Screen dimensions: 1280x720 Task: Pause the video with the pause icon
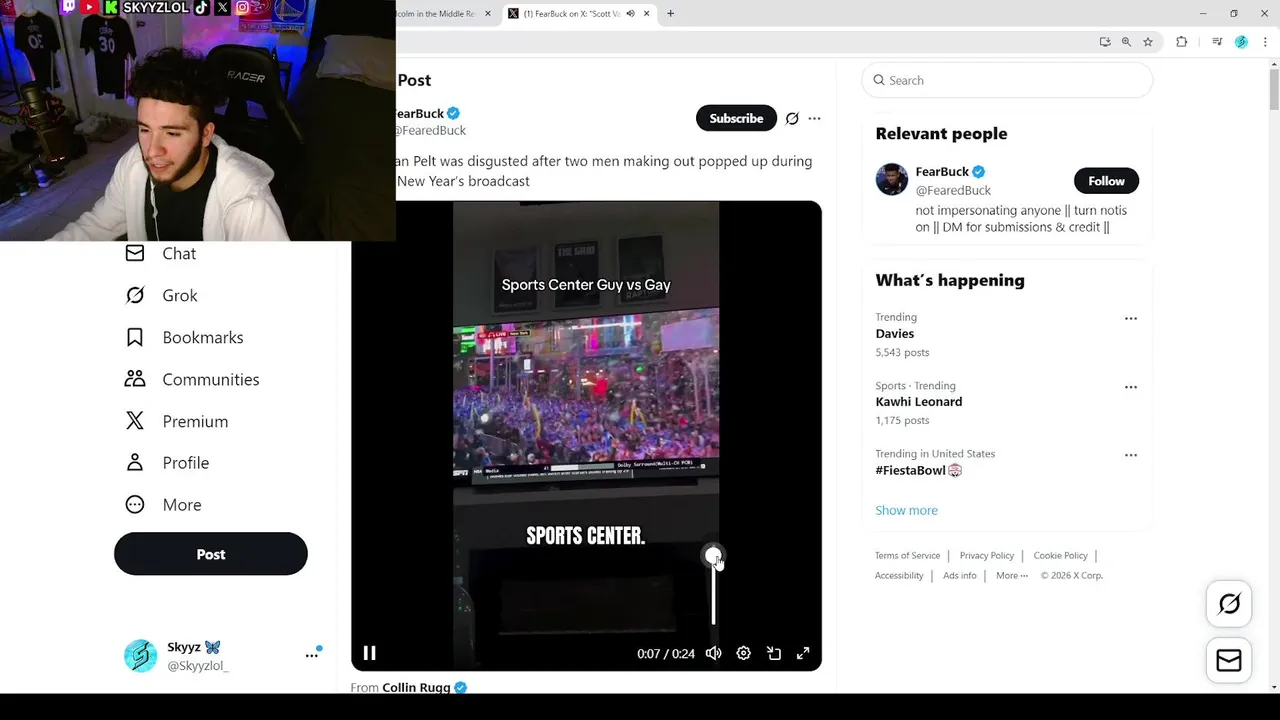tap(369, 653)
